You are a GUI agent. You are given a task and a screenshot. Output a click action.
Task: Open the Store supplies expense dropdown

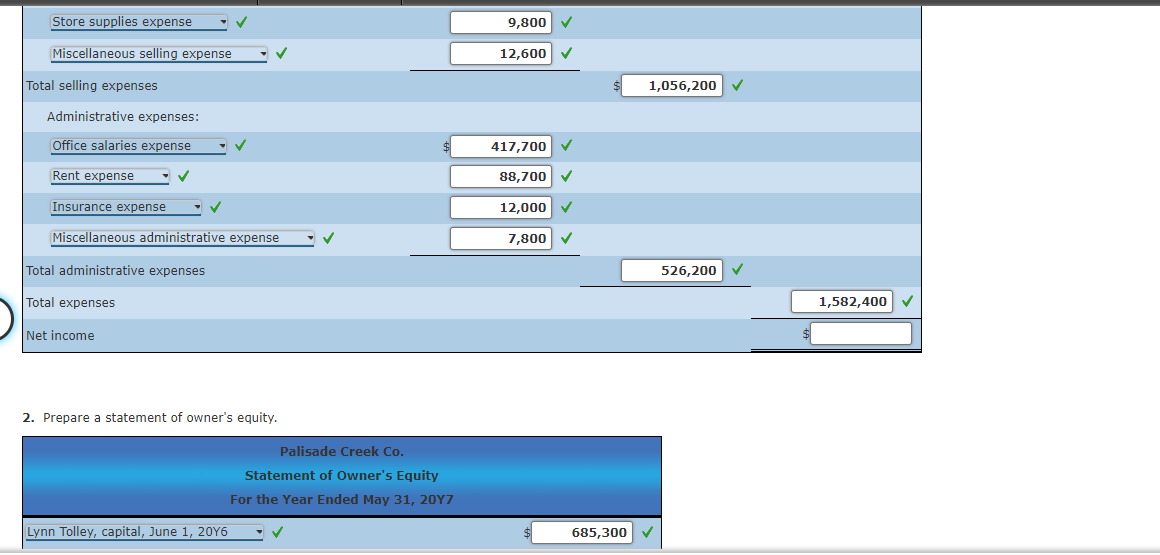point(139,22)
